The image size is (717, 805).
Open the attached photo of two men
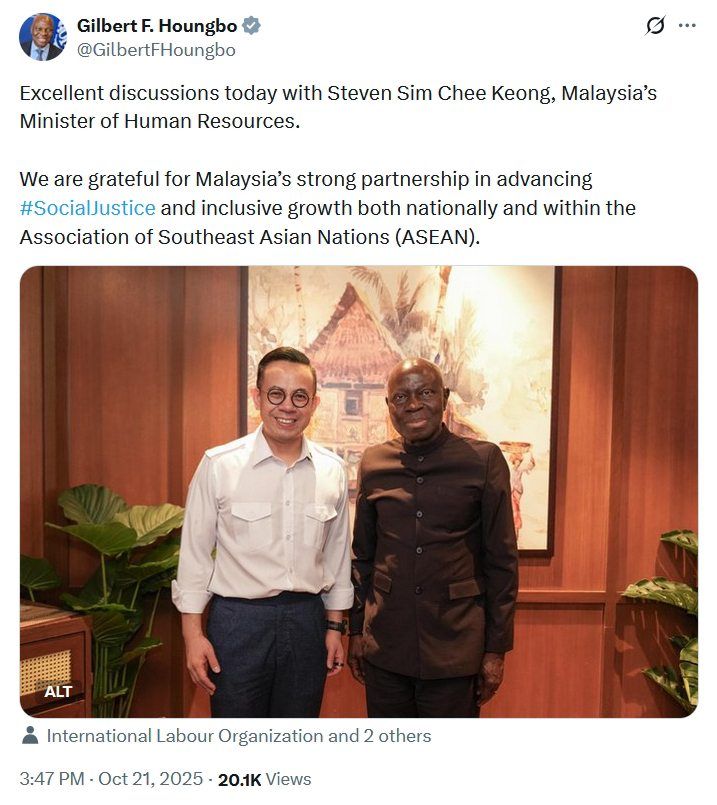359,491
